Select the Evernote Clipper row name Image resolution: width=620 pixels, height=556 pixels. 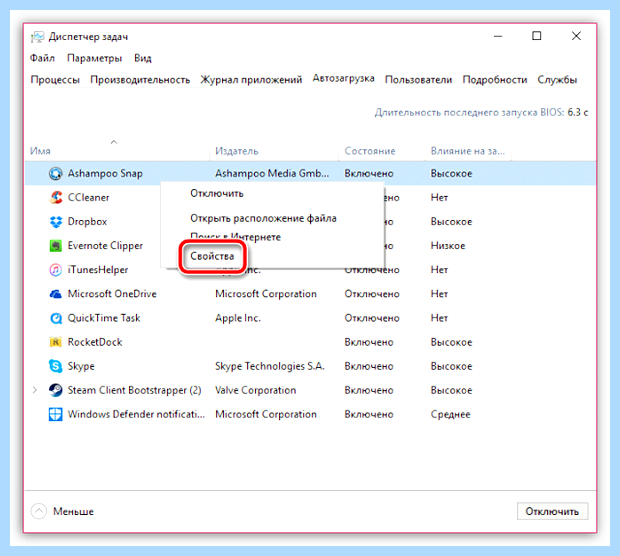click(x=105, y=246)
